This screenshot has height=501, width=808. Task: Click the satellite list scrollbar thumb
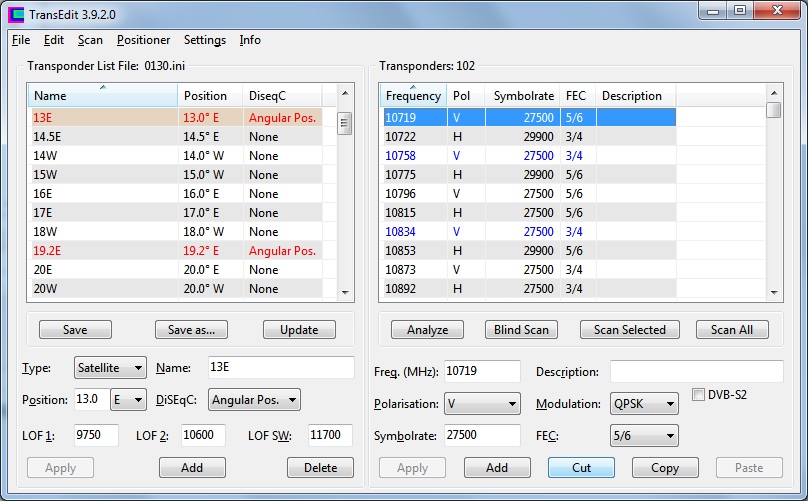pyautogui.click(x=345, y=124)
